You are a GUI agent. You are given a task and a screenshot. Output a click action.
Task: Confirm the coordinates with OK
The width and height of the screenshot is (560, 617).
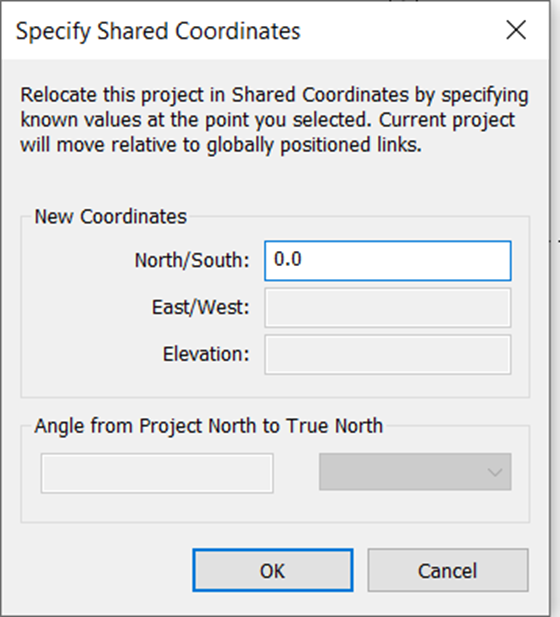click(x=273, y=570)
